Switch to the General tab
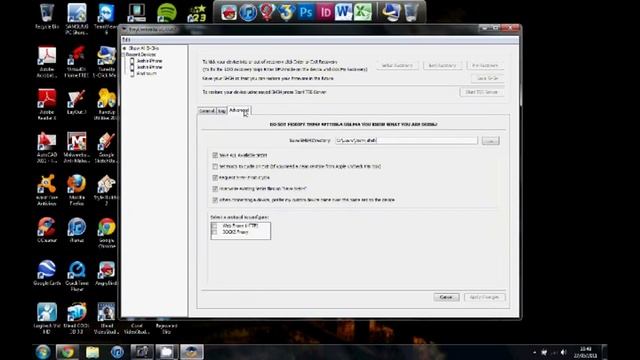The image size is (640, 360). point(207,111)
